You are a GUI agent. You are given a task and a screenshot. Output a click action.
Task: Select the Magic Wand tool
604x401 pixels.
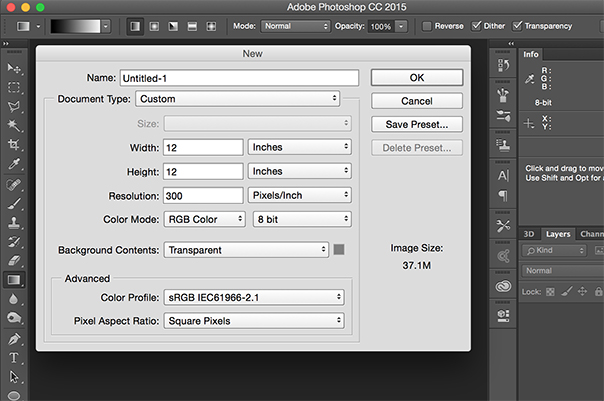pyautogui.click(x=14, y=126)
